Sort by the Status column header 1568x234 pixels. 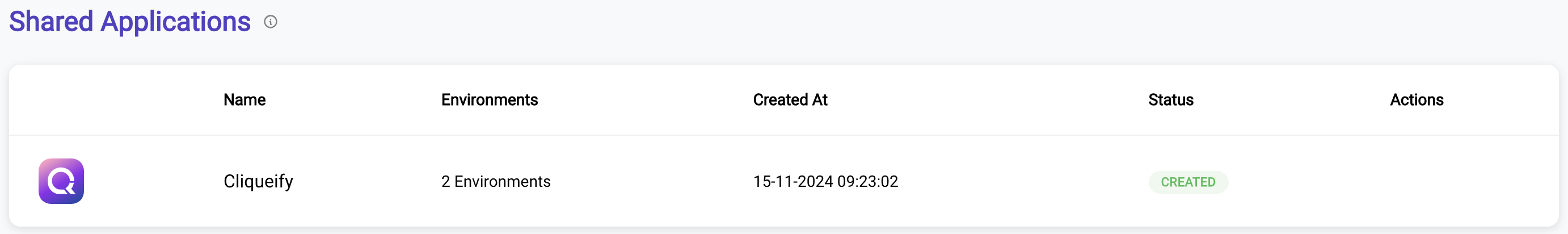pyautogui.click(x=1170, y=100)
